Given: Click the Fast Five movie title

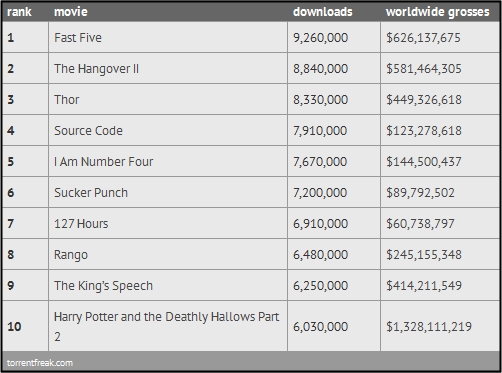Looking at the screenshot, I should [78, 38].
